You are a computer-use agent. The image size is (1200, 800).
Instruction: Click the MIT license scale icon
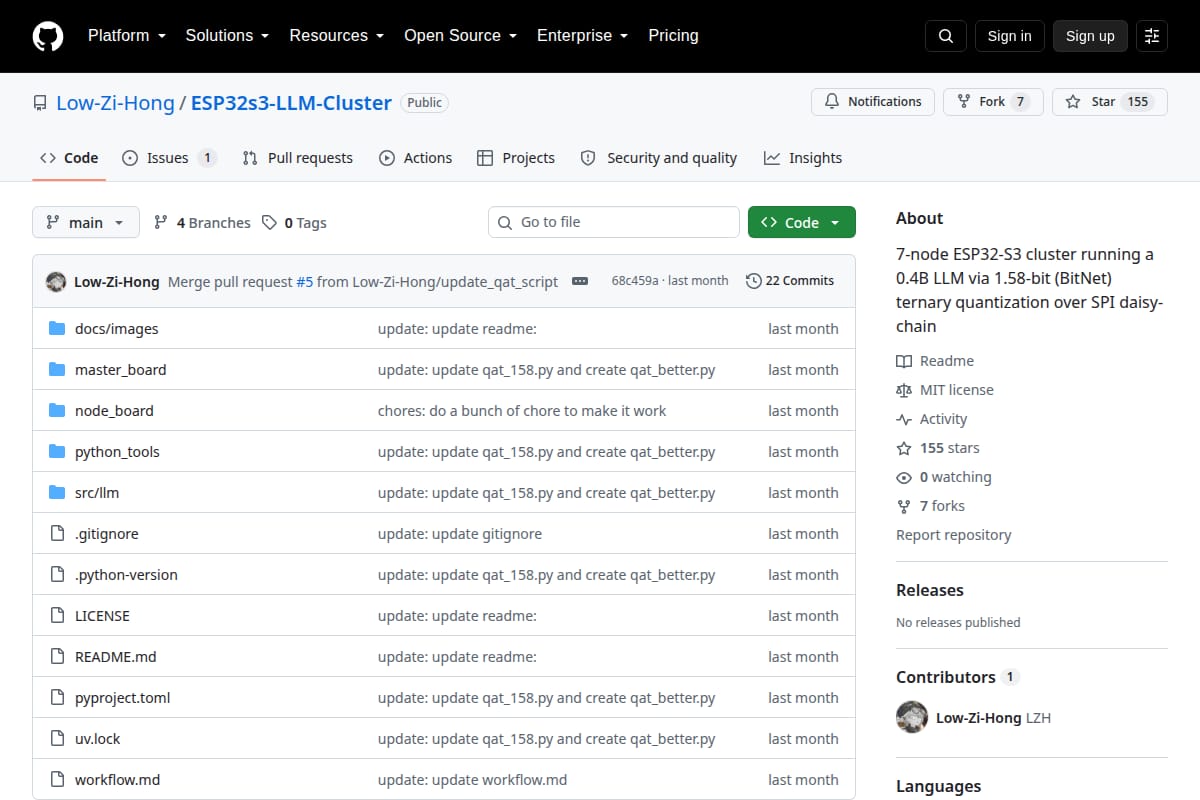click(904, 390)
